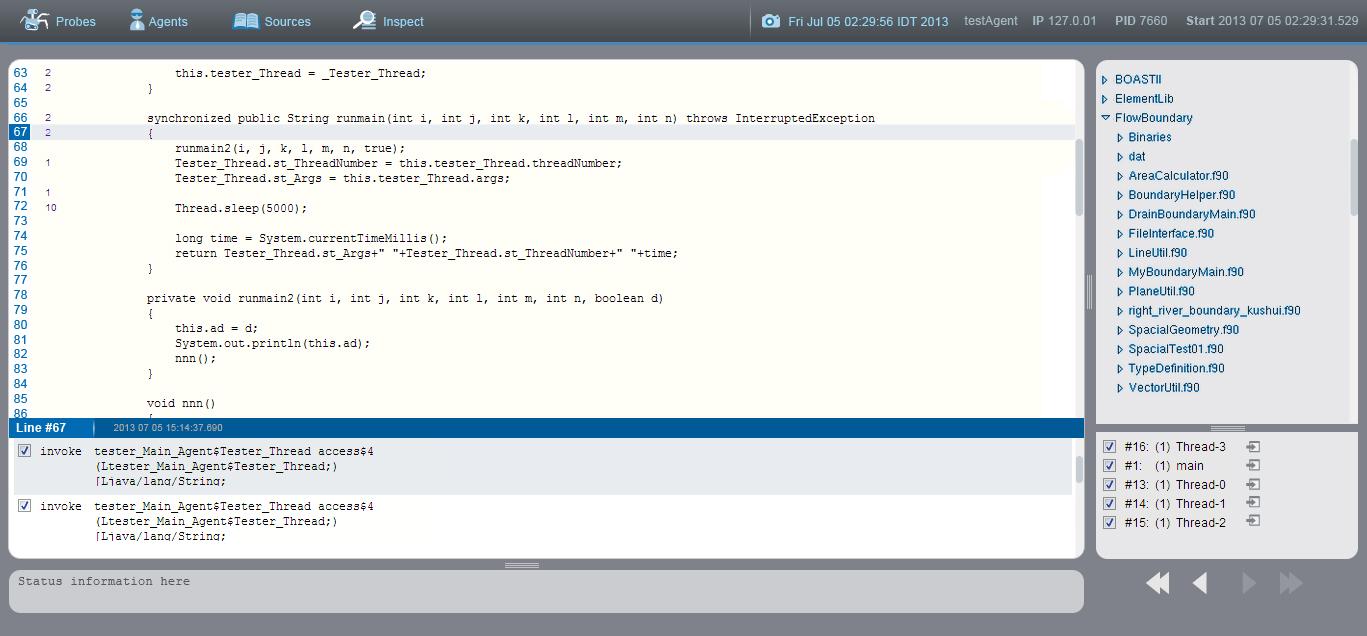Viewport: 1367px width, 636px height.
Task: Open the Probes menu
Action: tap(58, 21)
